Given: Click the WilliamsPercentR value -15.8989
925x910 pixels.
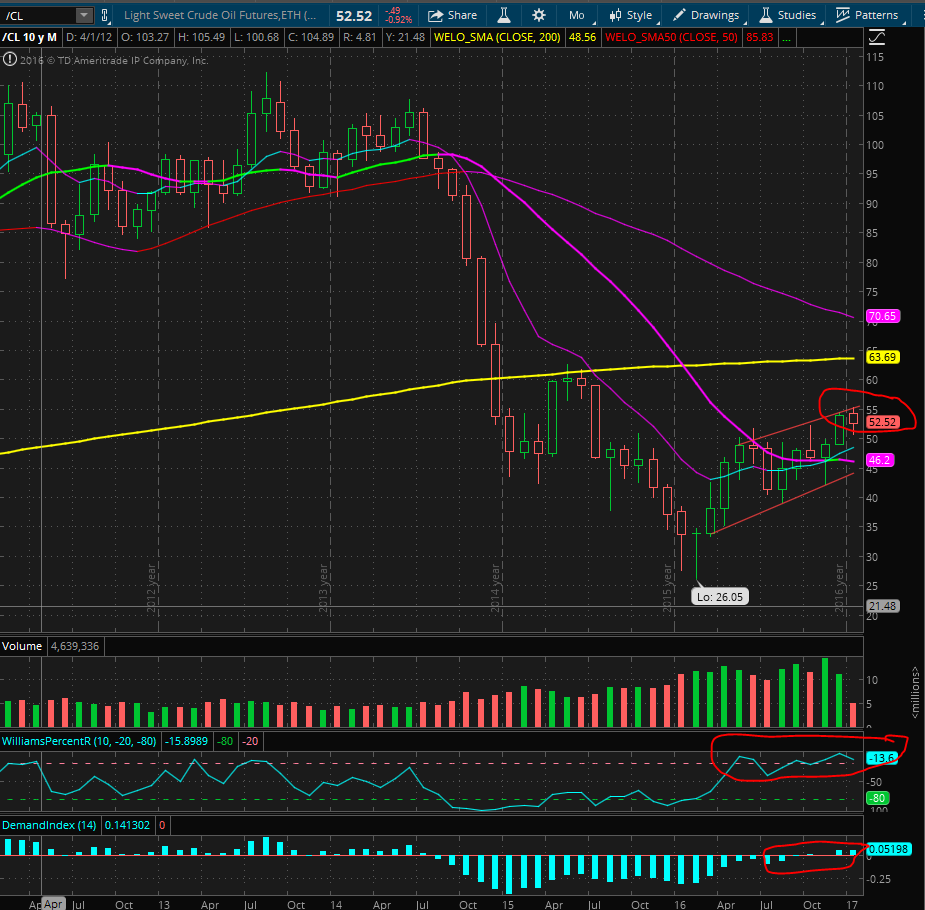Looking at the screenshot, I should point(186,741).
